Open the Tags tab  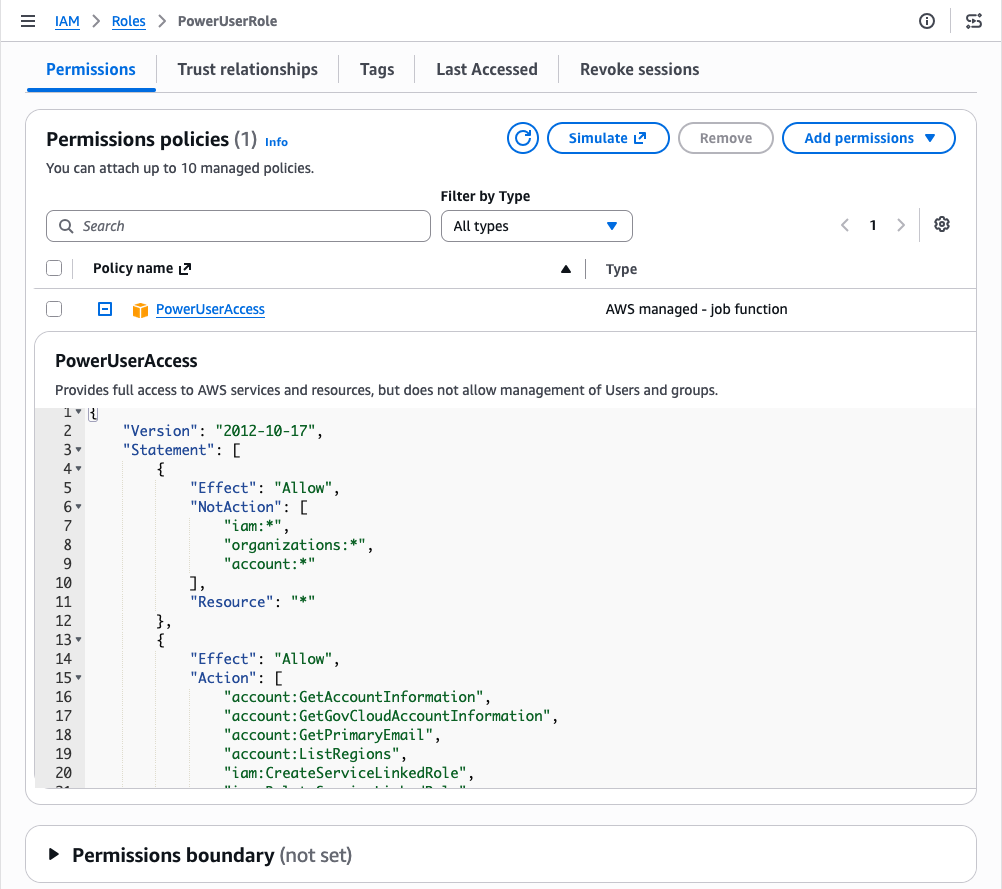pyautogui.click(x=377, y=69)
